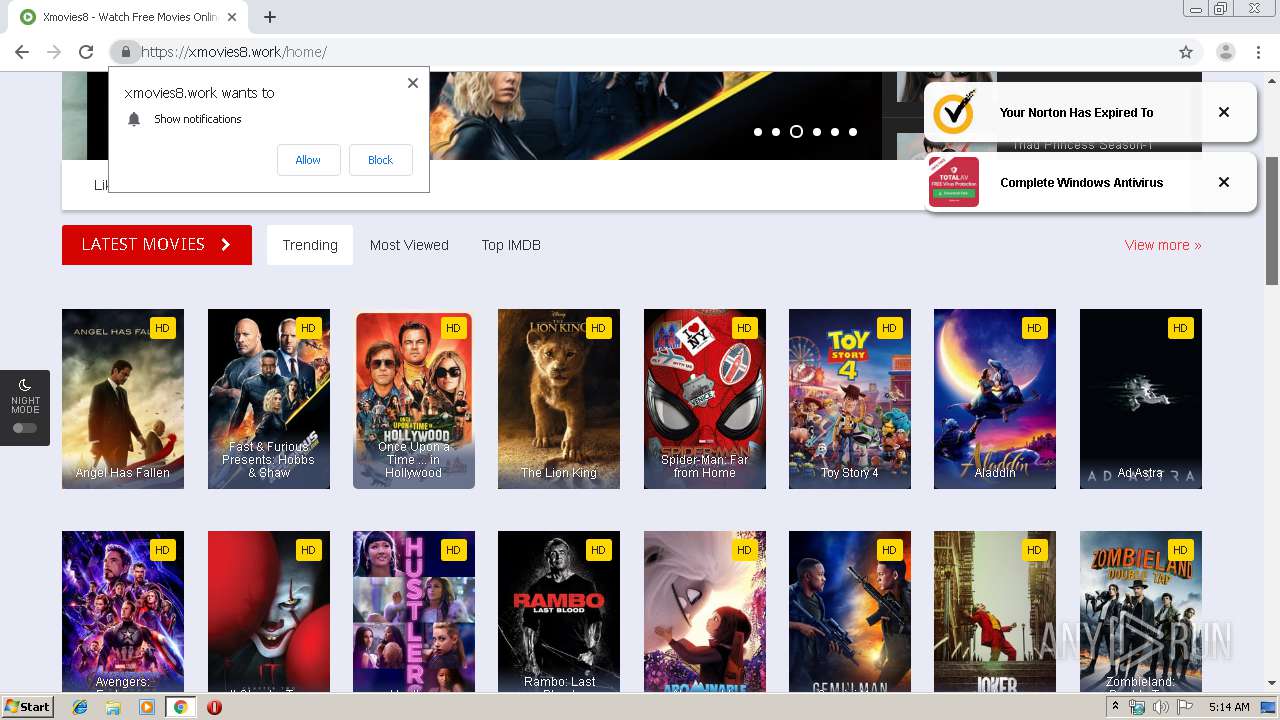Click the TotalAV ad thumbnail
The height and width of the screenshot is (720, 1280).
[x=954, y=182]
